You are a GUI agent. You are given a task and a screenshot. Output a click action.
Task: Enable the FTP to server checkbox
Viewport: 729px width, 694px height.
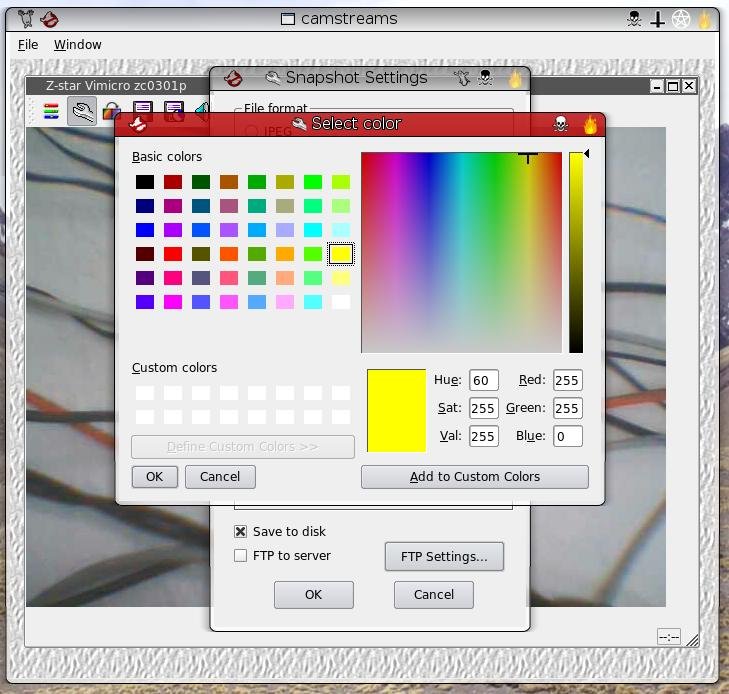point(240,555)
